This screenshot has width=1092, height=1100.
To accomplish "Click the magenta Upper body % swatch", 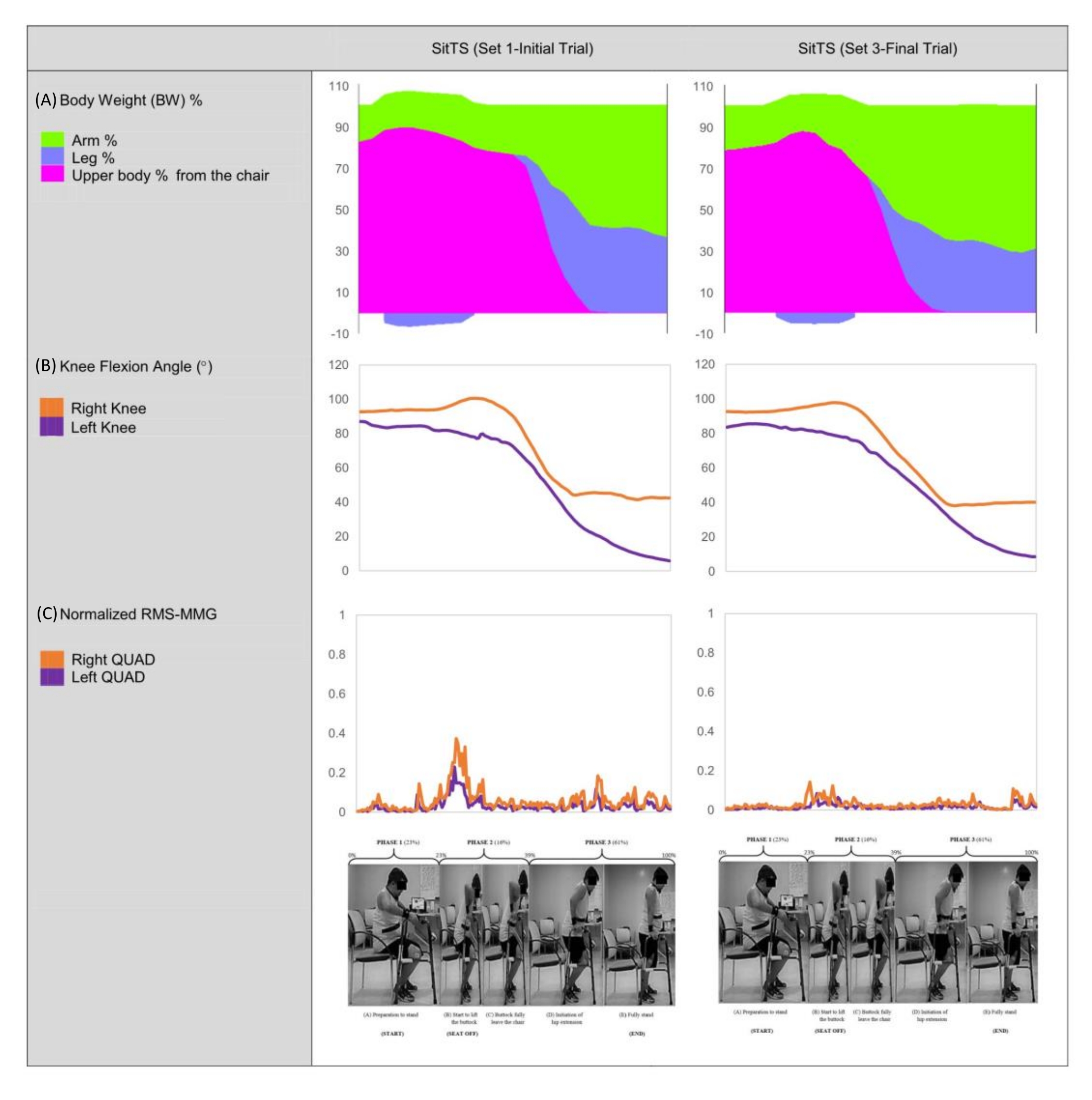I will pos(52,174).
